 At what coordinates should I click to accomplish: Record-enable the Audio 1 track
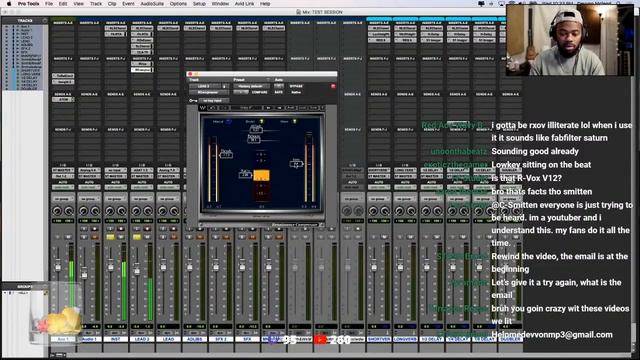point(95,229)
